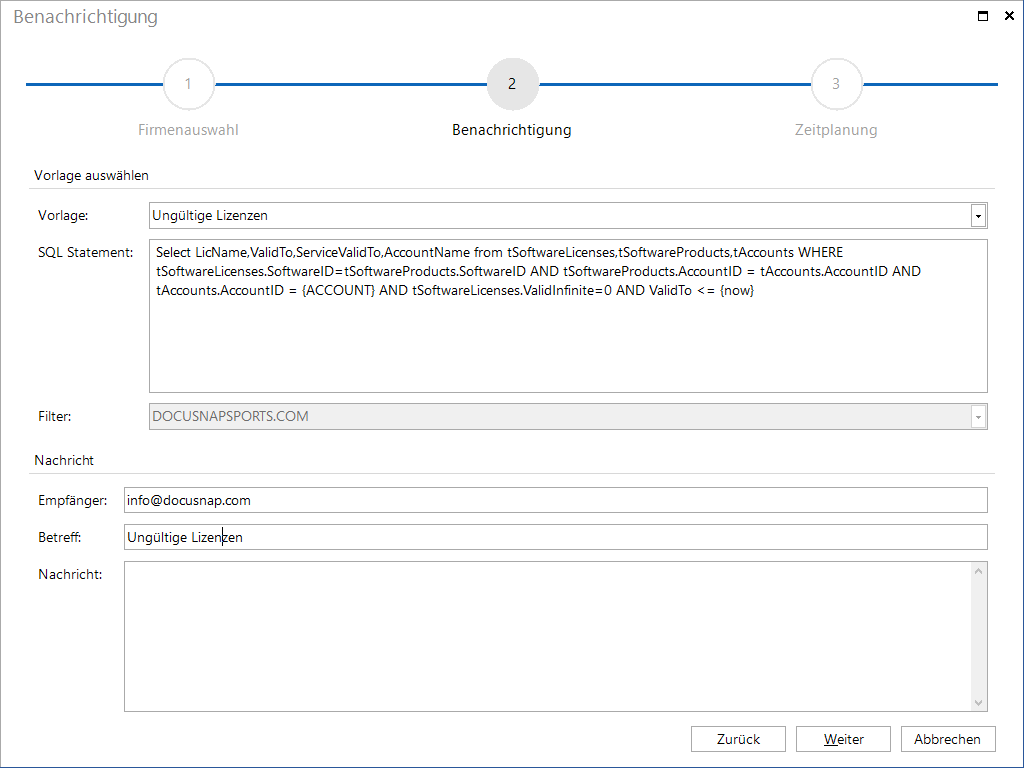Click the Vorlage combo box showing Ungültige Lizenzen
Viewport: 1024px width, 768px height.
pyautogui.click(x=568, y=216)
